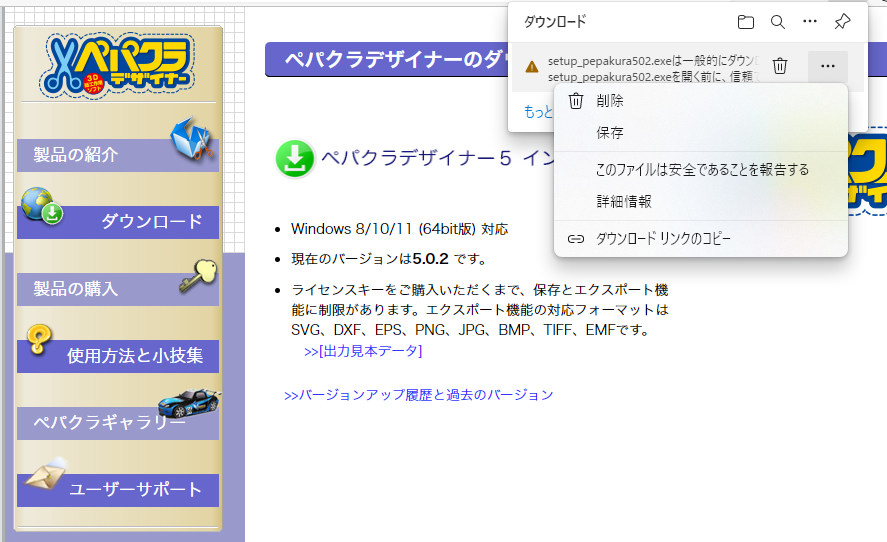Click the blue car gallery icon
This screenshot has height=542, width=887.
[189, 403]
